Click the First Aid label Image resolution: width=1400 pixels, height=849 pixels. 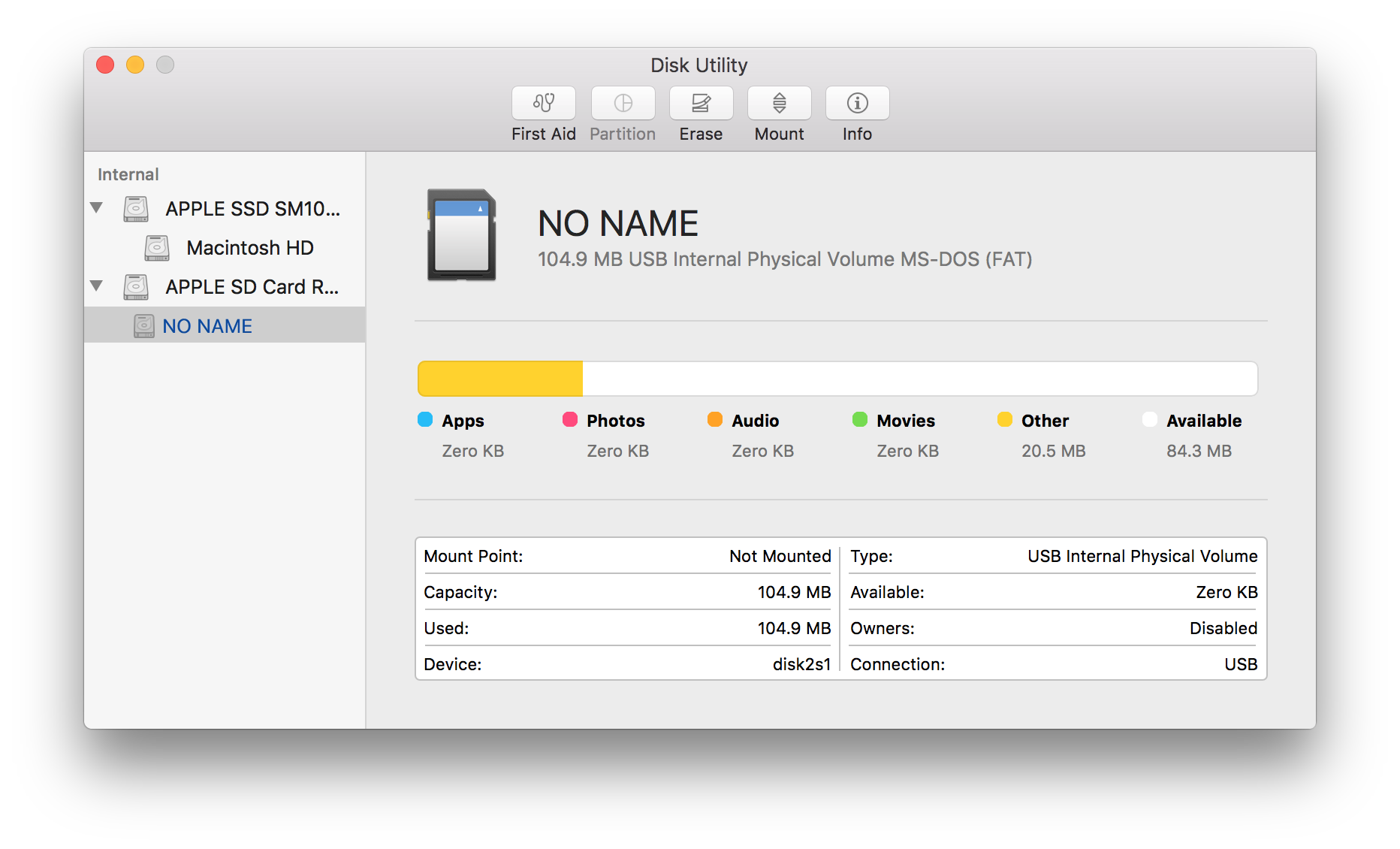[x=543, y=134]
